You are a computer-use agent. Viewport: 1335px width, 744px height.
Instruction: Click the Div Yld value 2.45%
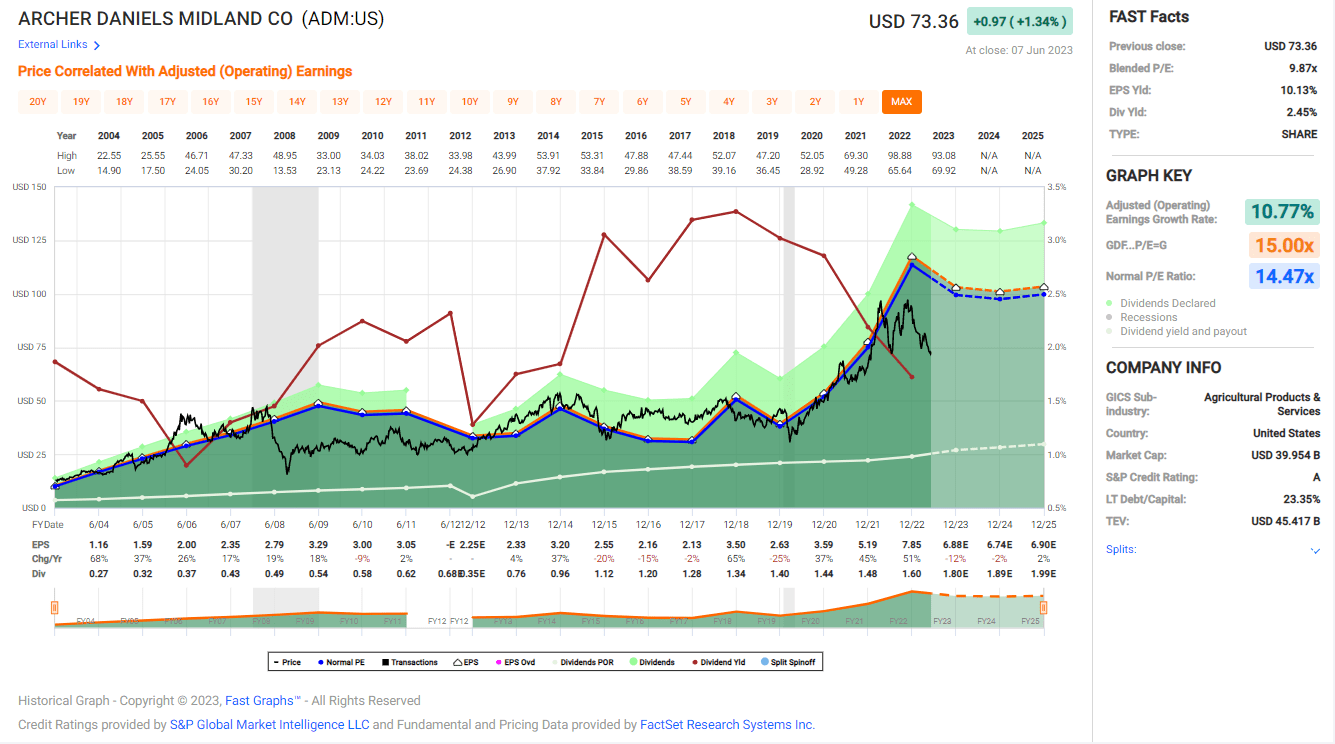point(1300,112)
